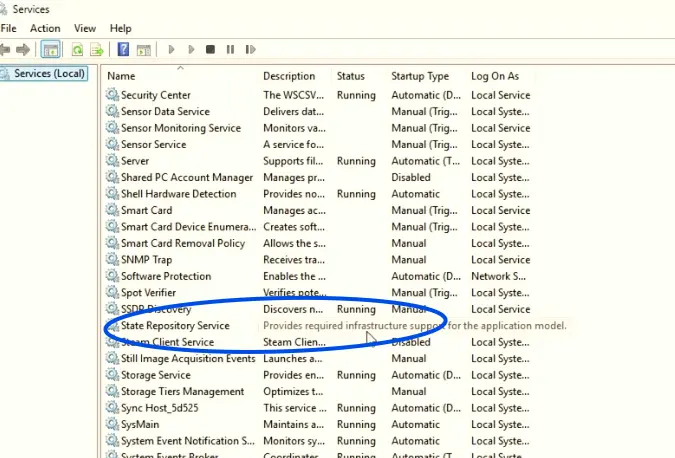The width and height of the screenshot is (675, 458).
Task: Click the Pause Service toolbar icon
Action: click(230, 50)
